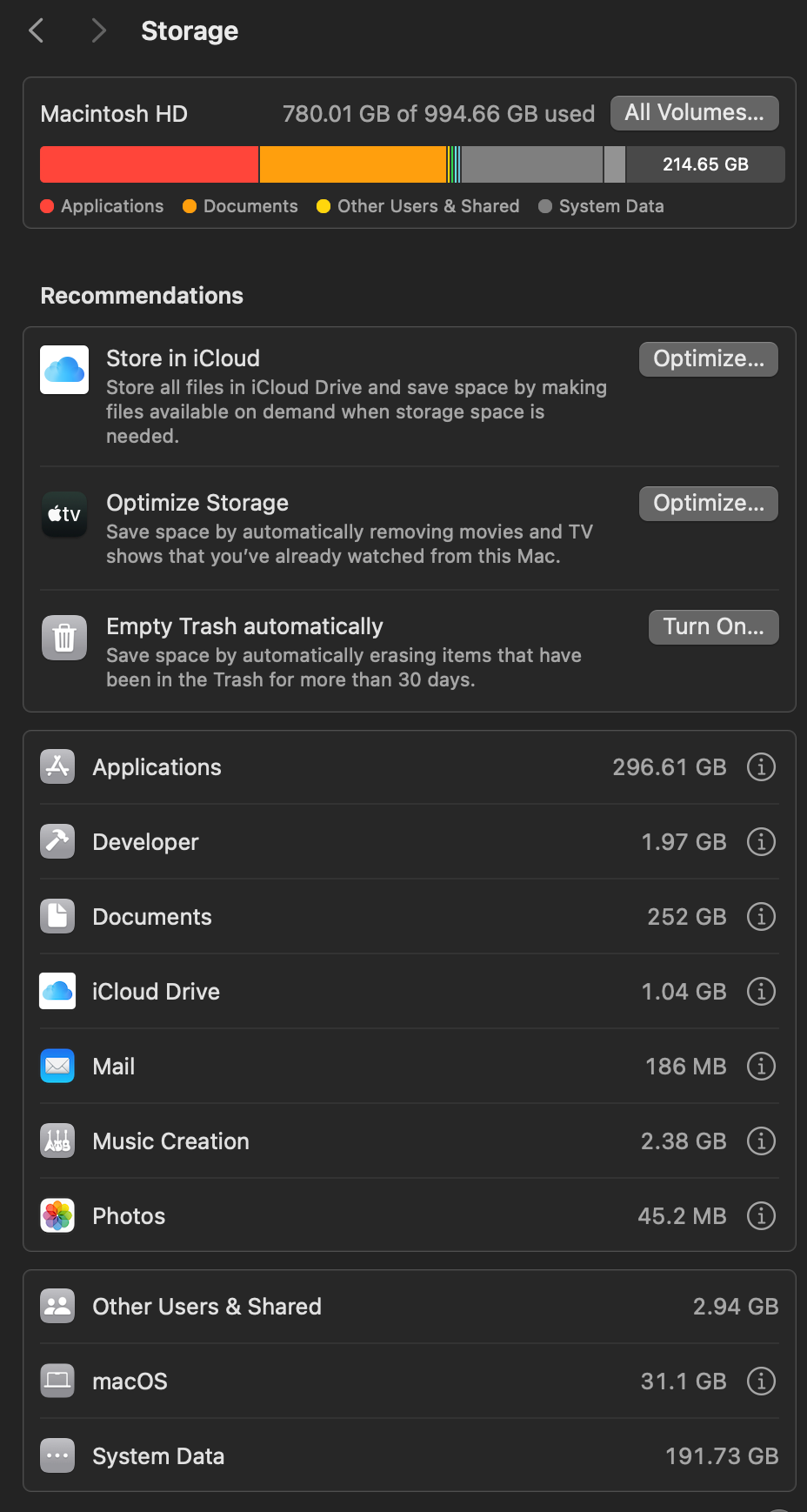Click the Photos row info icon
The image size is (807, 1512).
(761, 1216)
